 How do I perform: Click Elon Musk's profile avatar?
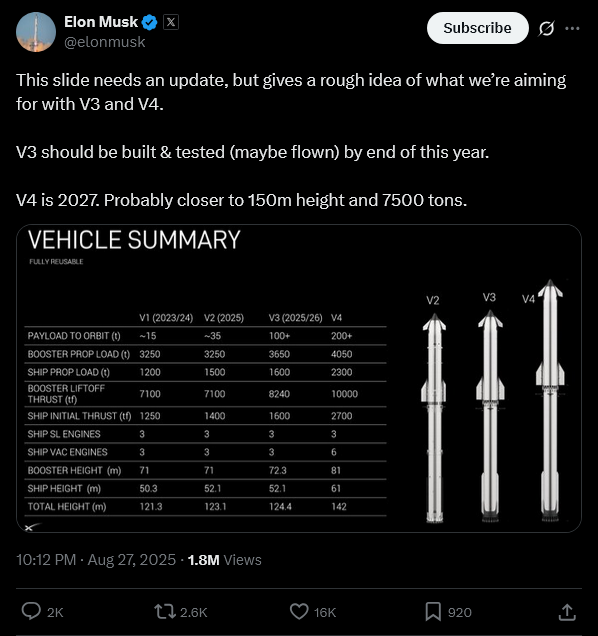click(36, 32)
